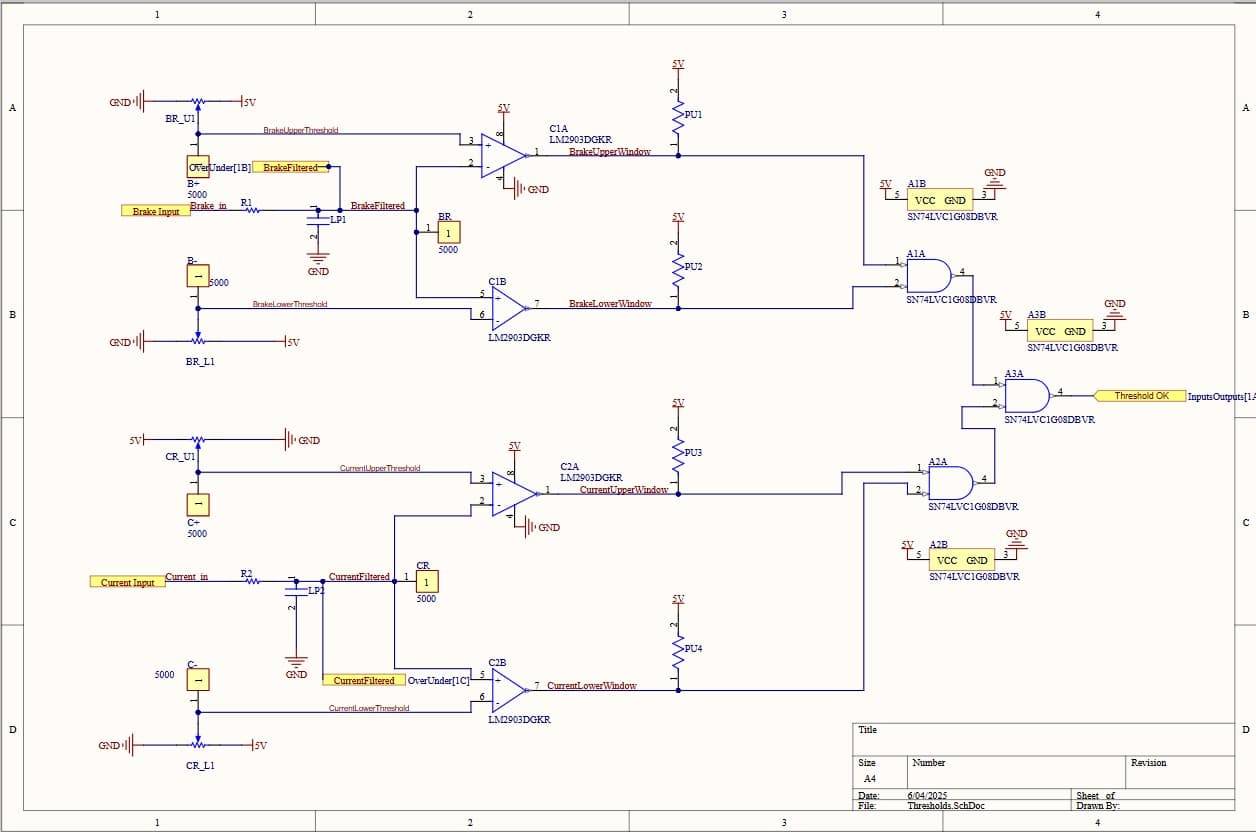Click resistor R1 on Brake_in line

click(x=252, y=210)
